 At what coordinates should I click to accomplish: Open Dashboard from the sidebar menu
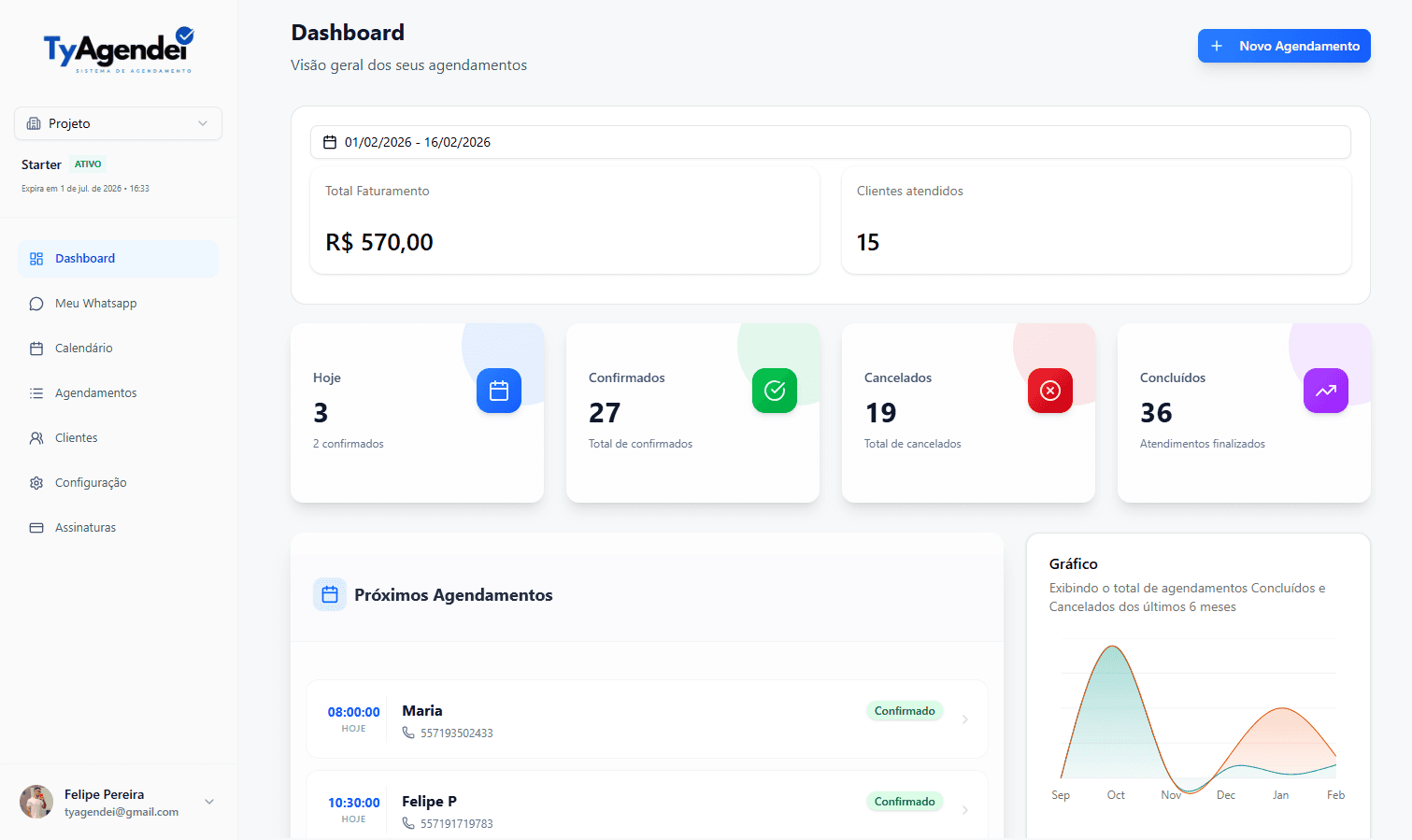85,258
